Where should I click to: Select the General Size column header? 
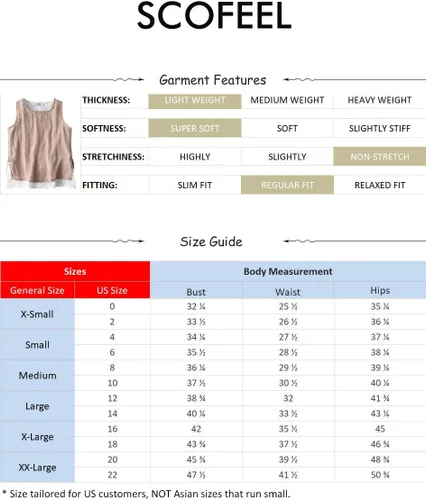(x=37, y=290)
